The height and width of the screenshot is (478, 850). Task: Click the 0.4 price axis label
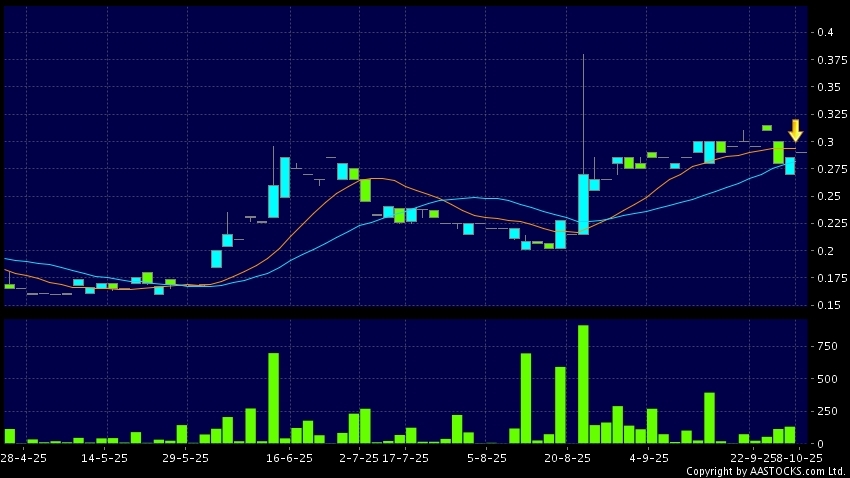[824, 33]
